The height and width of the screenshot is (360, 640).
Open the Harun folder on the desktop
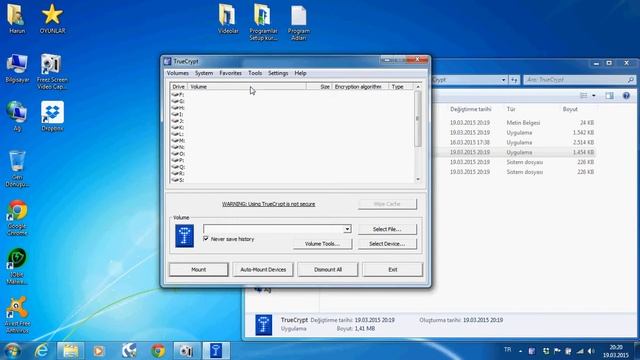pos(16,18)
